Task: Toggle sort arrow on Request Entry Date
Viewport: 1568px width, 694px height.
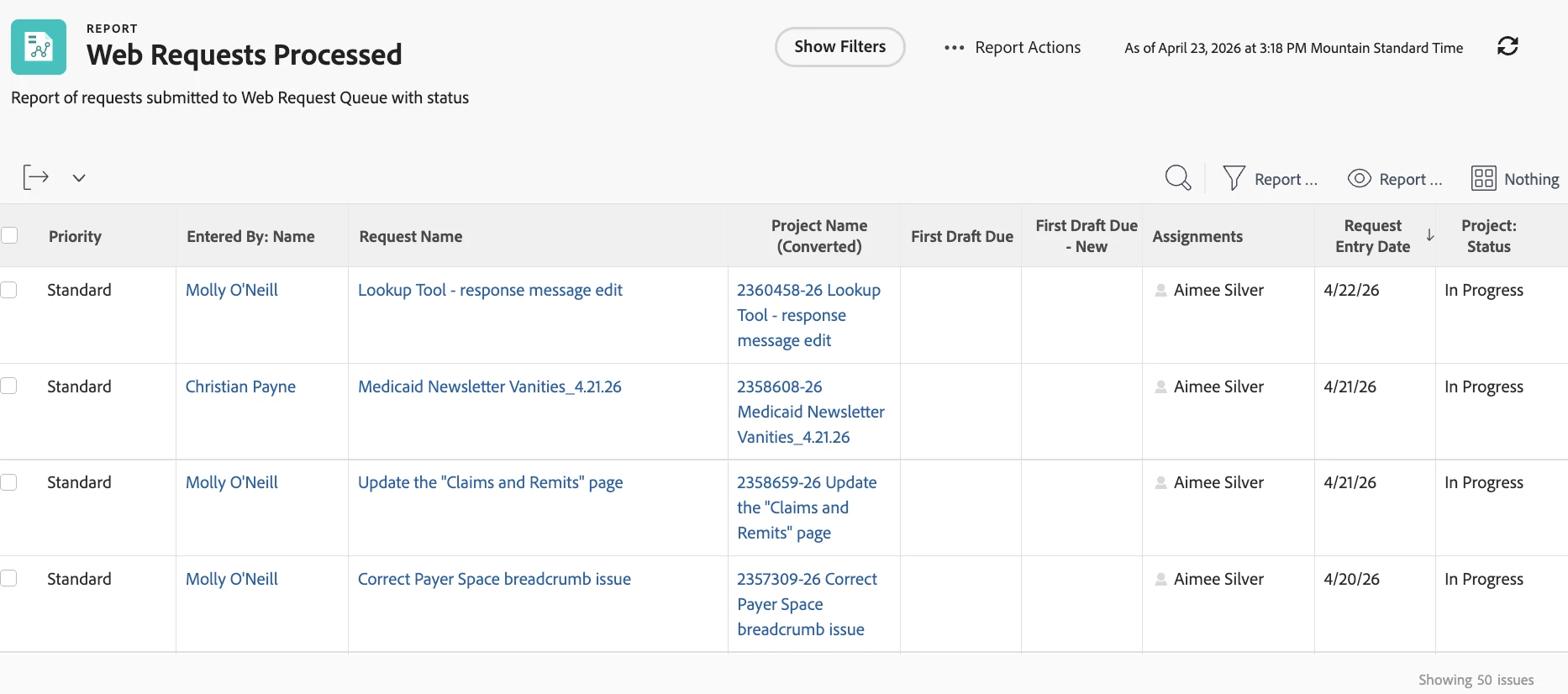Action: click(x=1429, y=235)
